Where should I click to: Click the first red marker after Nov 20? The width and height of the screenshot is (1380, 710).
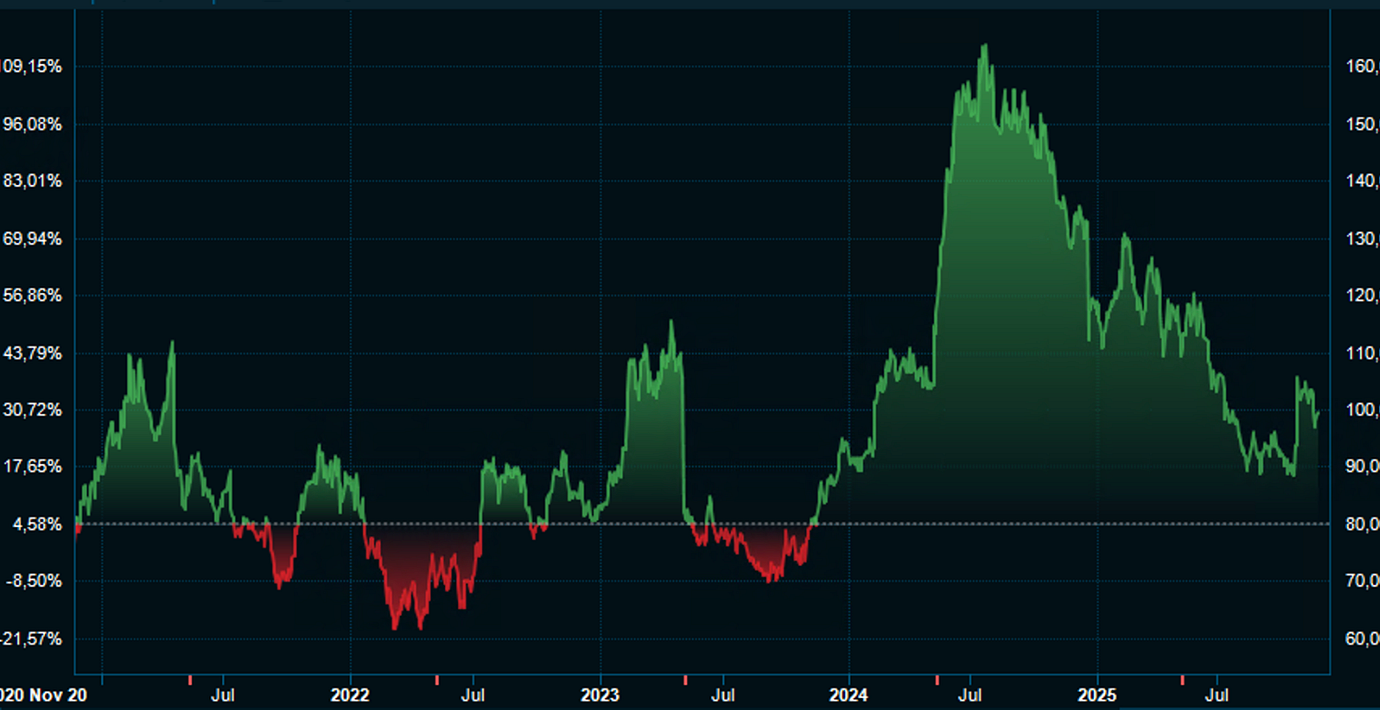click(190, 680)
